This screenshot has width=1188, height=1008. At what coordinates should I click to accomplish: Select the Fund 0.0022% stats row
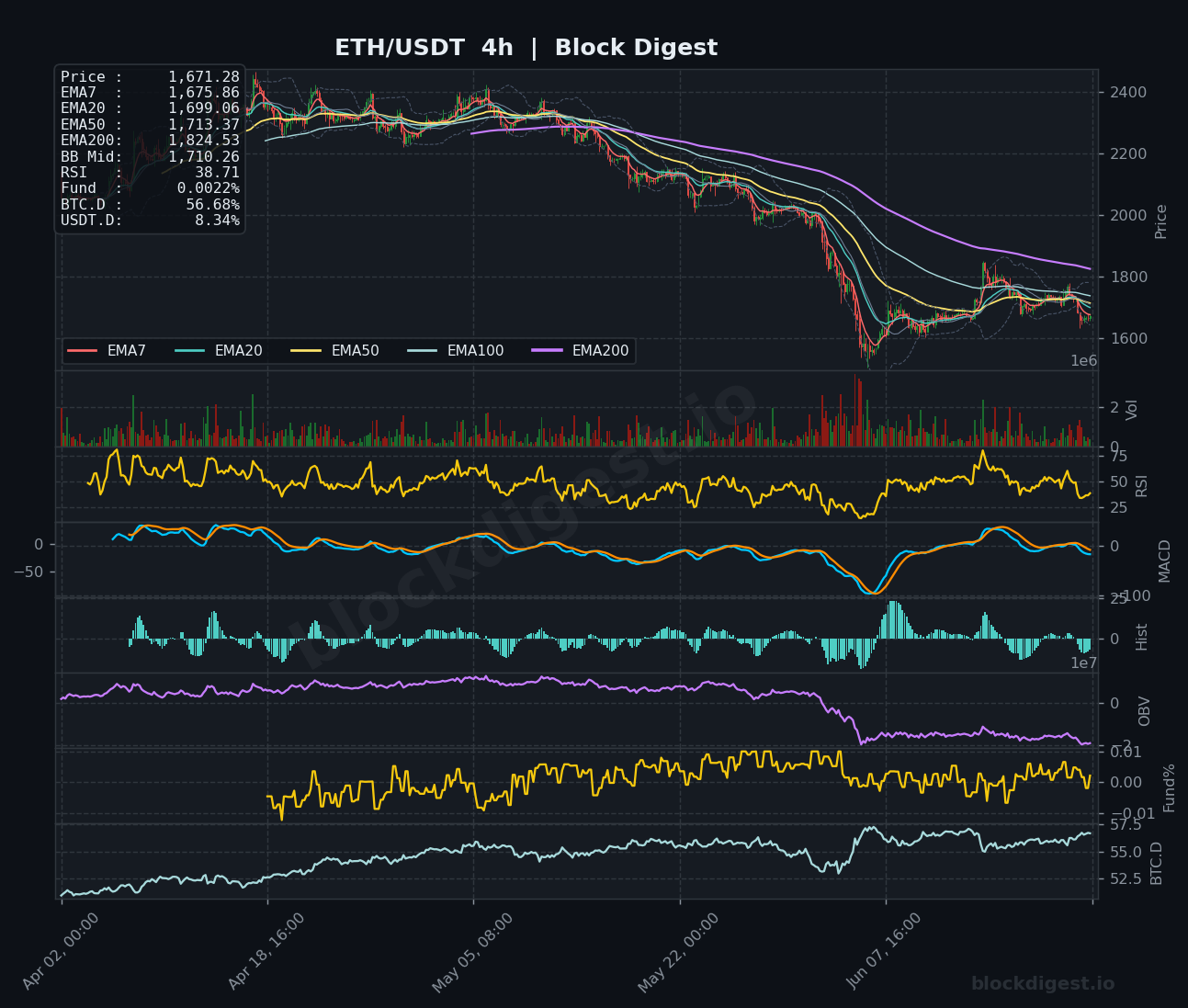pos(150,188)
